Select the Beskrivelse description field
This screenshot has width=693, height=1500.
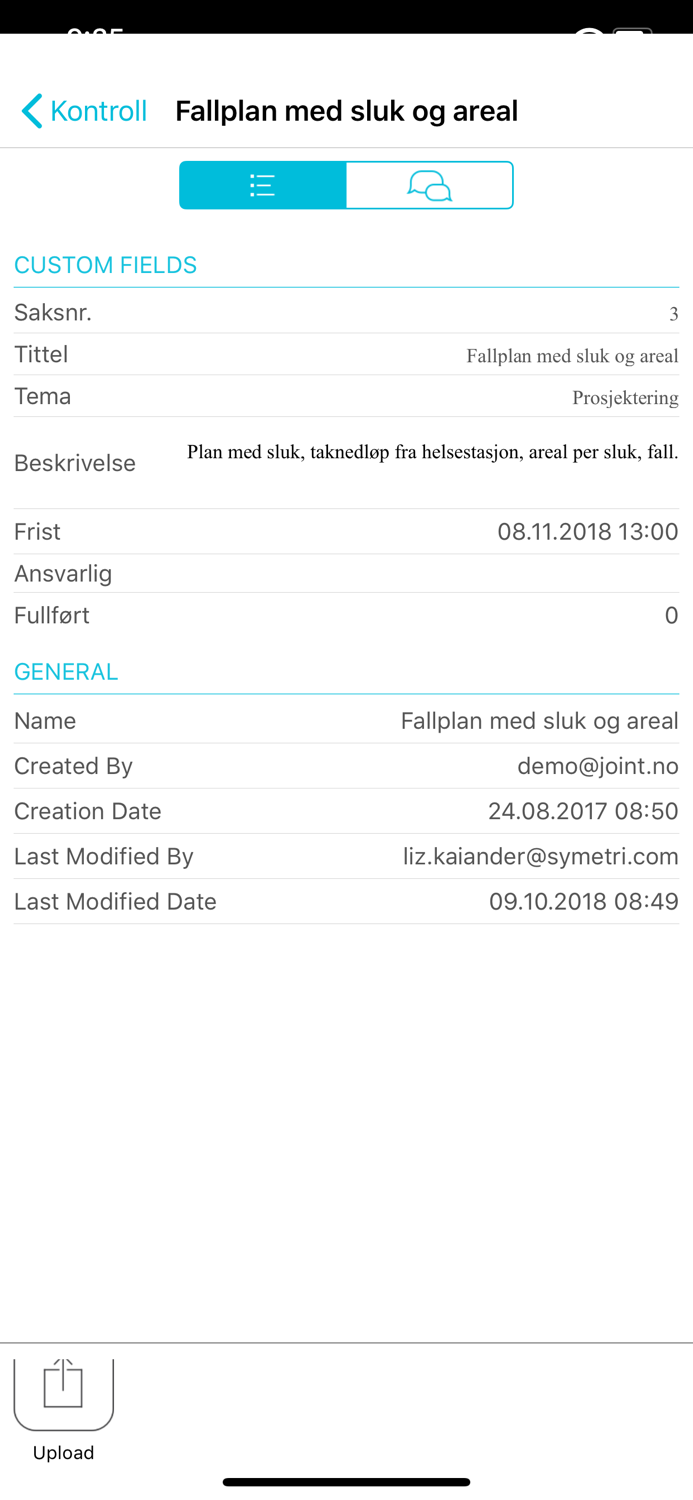346,462
